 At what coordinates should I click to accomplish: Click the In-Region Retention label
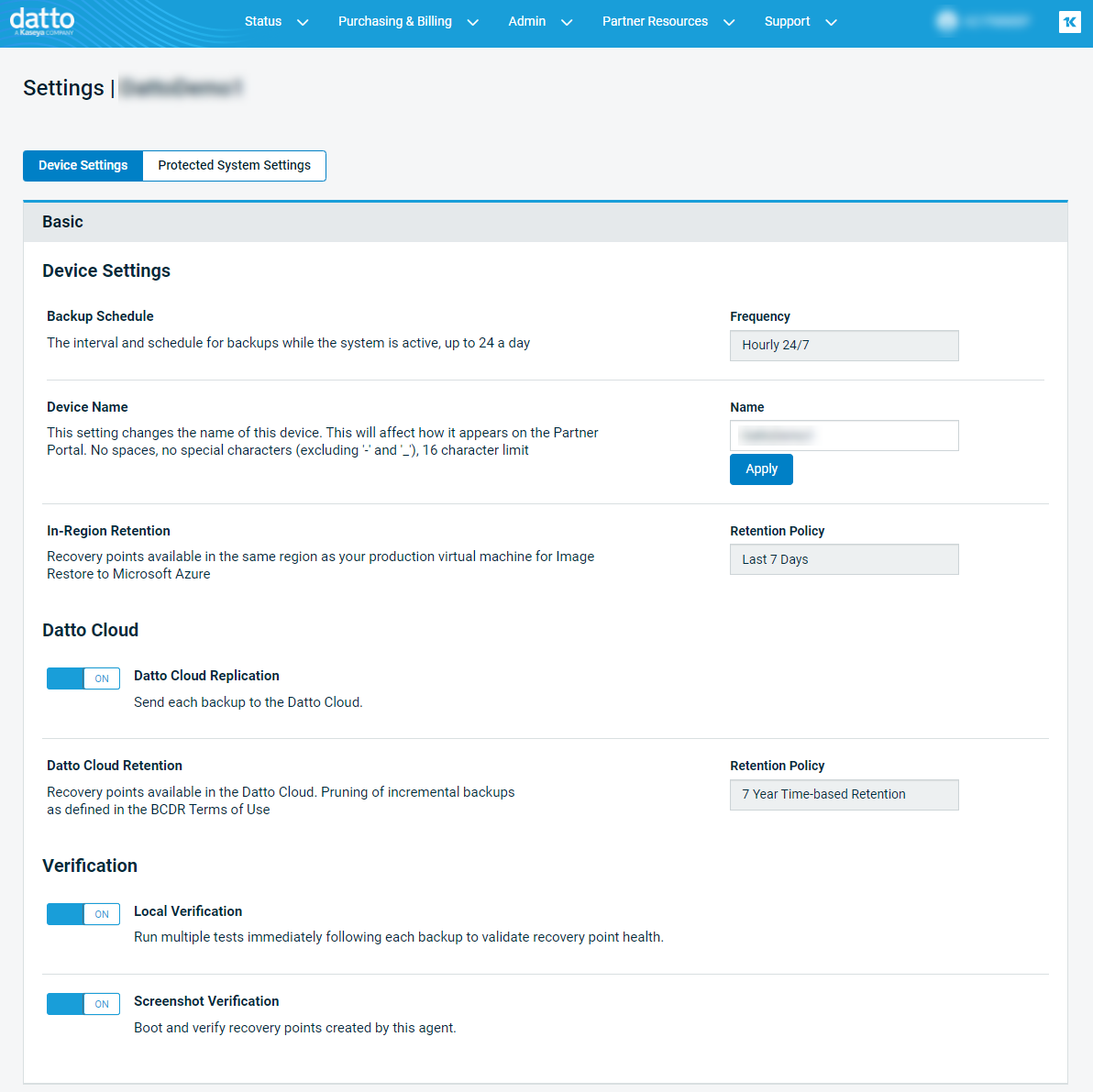click(x=108, y=531)
